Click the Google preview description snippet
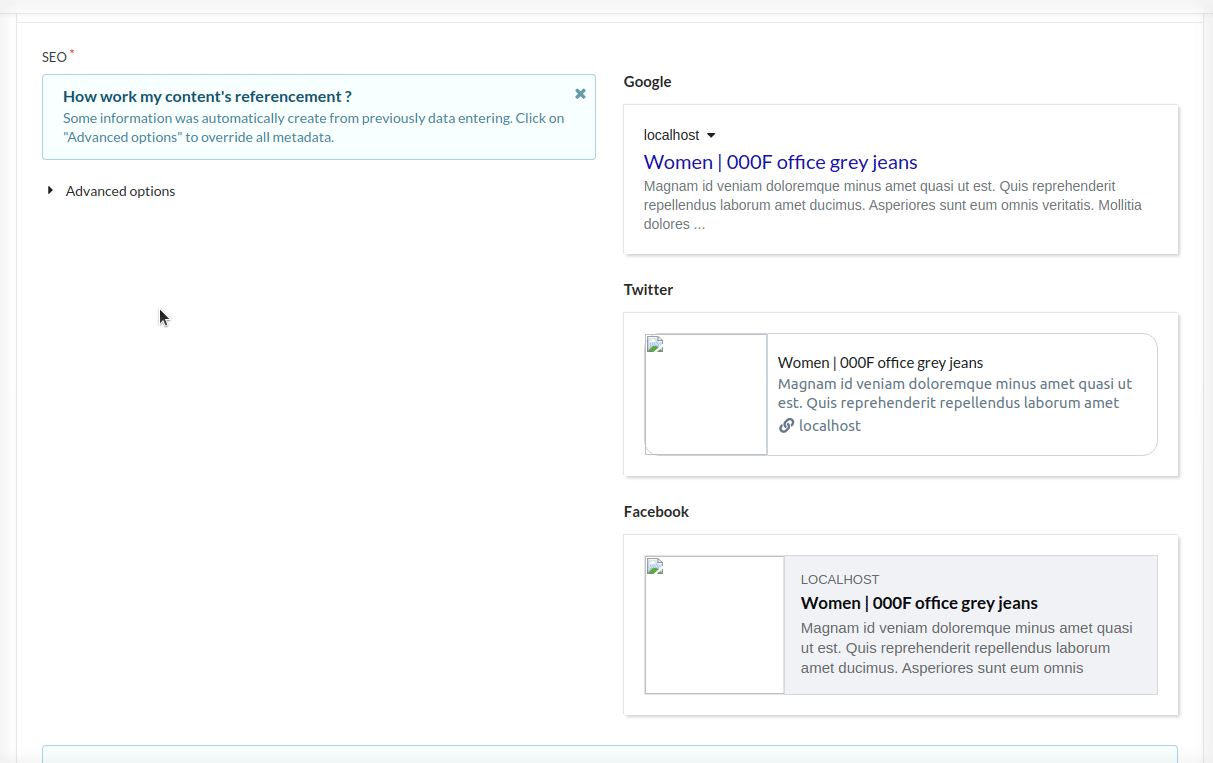Viewport: 1213px width, 763px height. click(x=892, y=205)
